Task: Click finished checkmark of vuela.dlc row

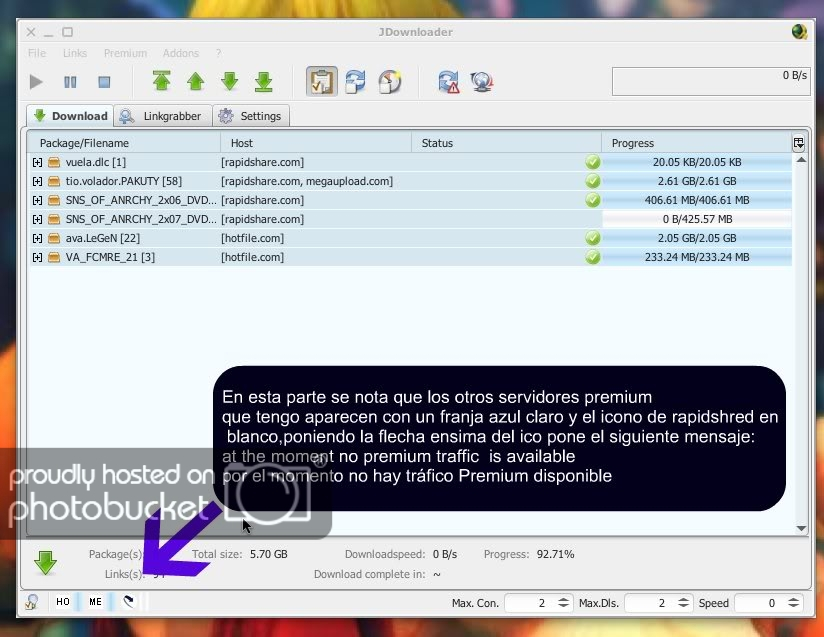Action: tap(592, 162)
